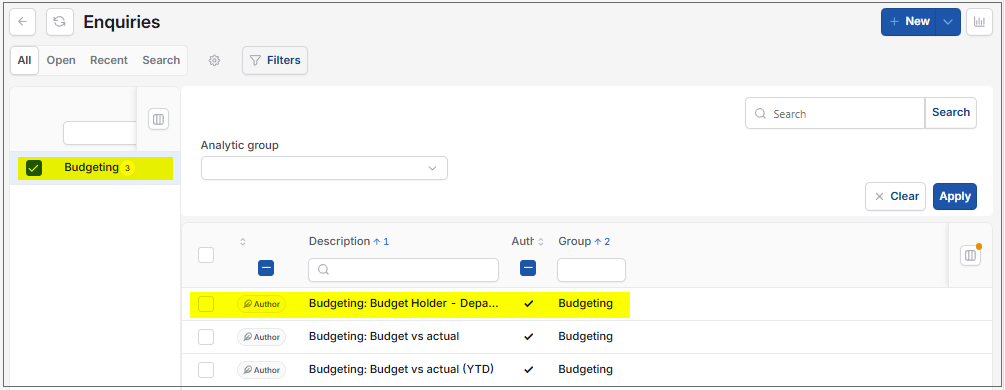This screenshot has width=1005, height=390.
Task: Click Author badge on Budget vs actual (YTD) row
Action: pyautogui.click(x=262, y=370)
